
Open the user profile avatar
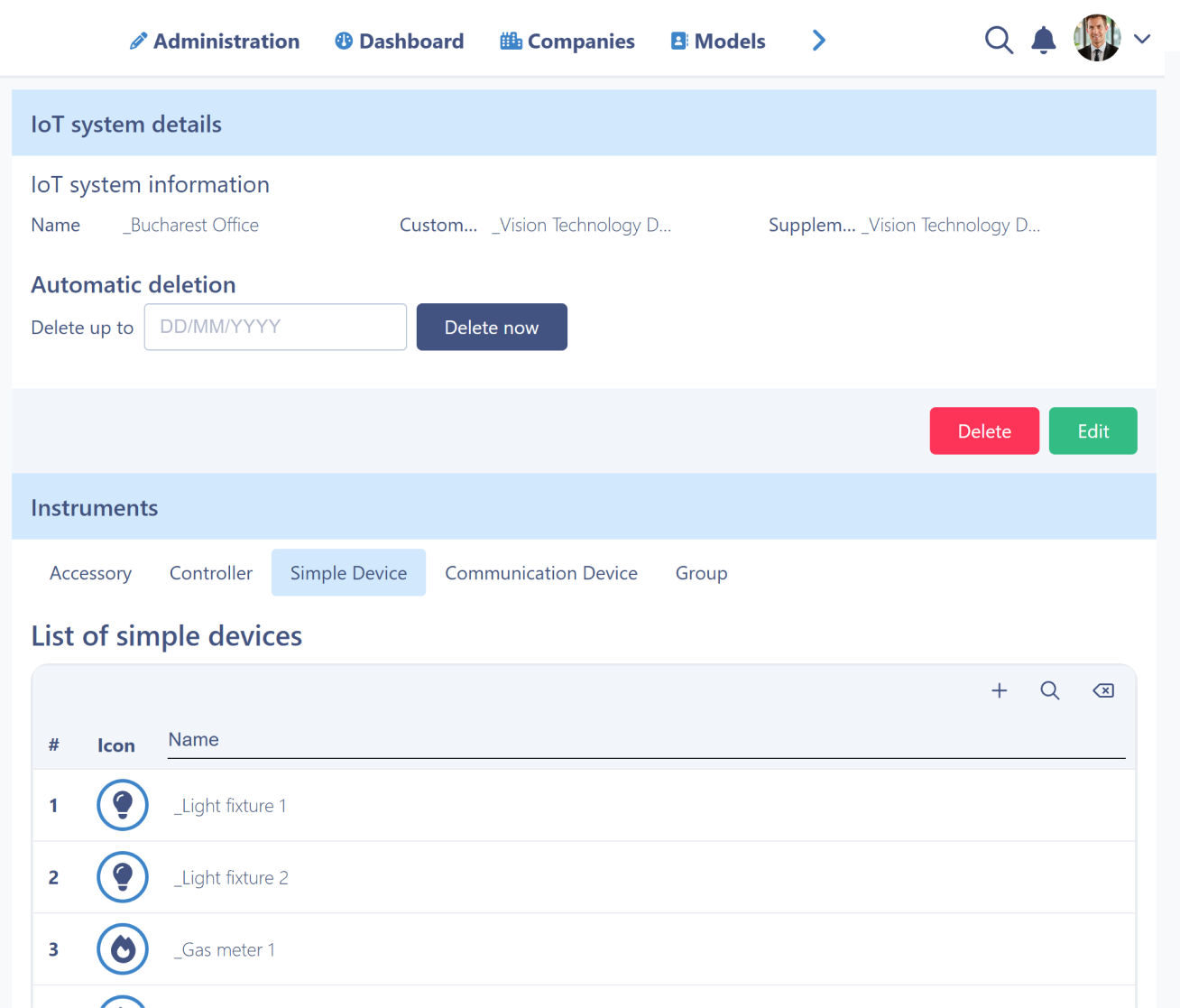click(x=1097, y=39)
